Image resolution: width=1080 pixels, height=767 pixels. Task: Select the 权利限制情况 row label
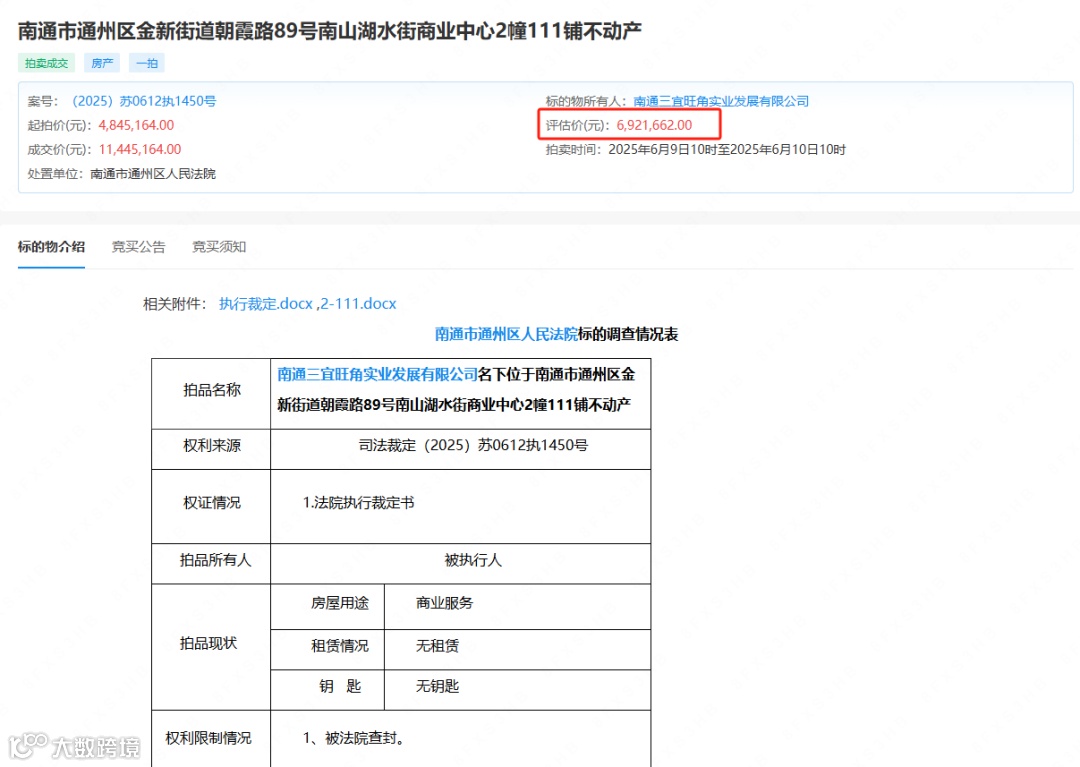click(x=208, y=738)
